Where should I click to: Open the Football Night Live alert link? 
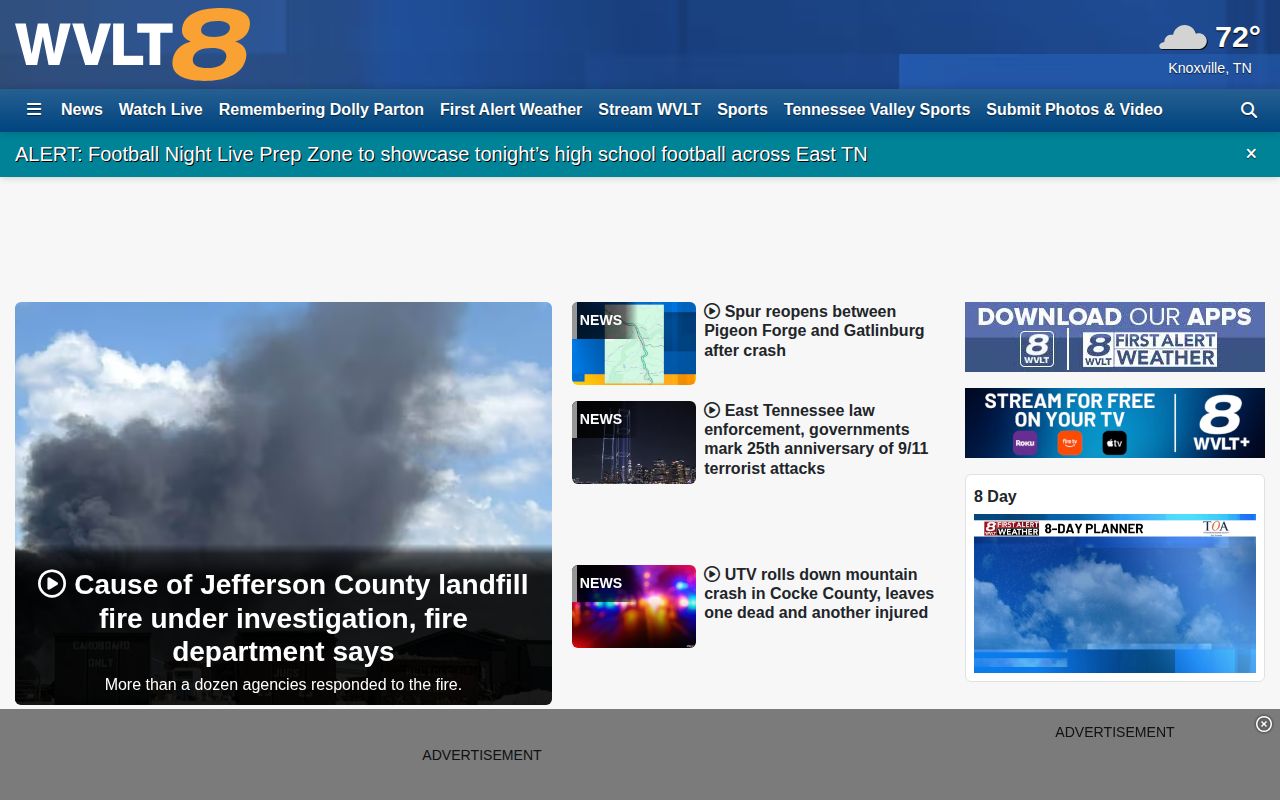441,154
